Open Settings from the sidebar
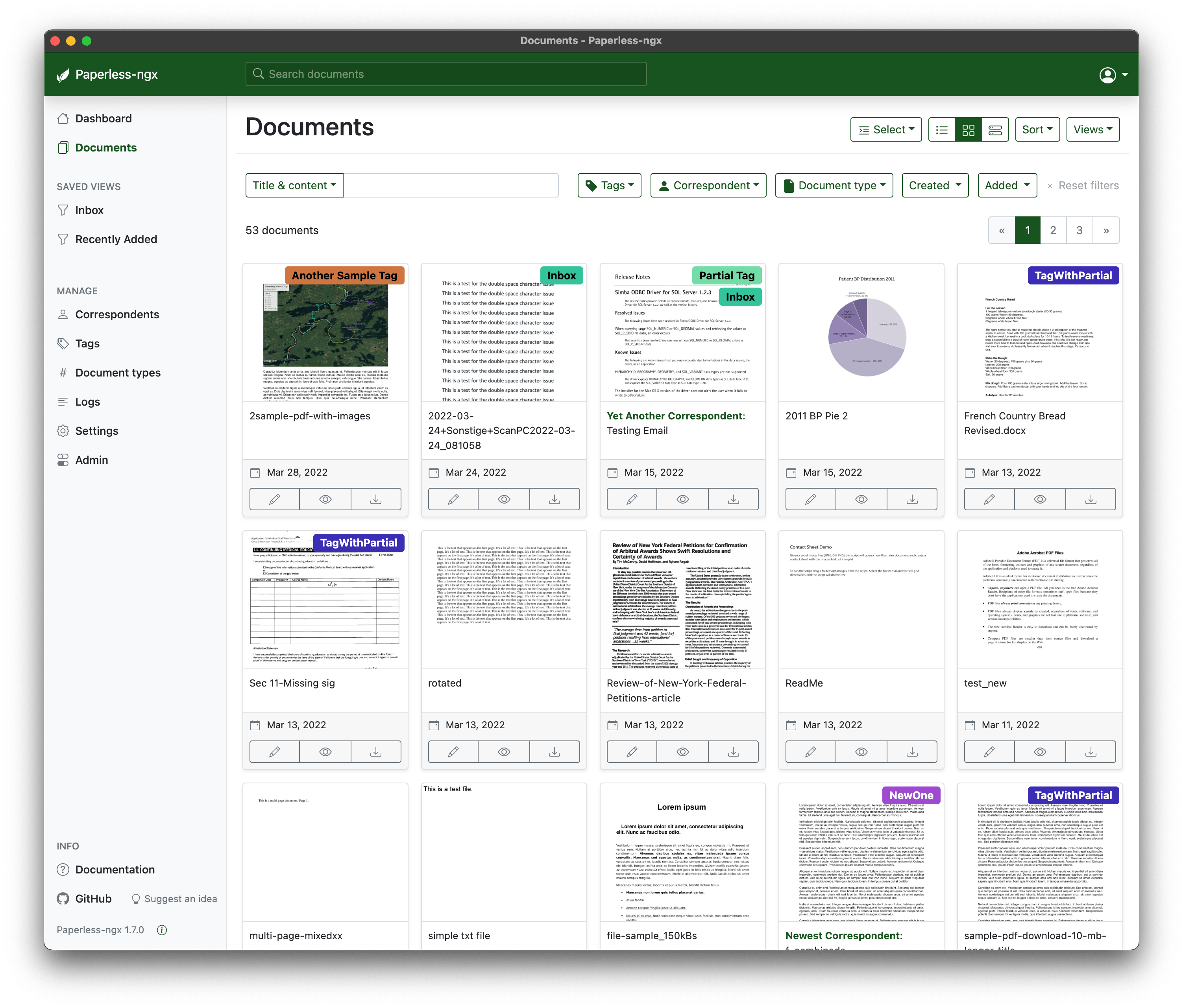The height and width of the screenshot is (1008, 1183). 96,430
